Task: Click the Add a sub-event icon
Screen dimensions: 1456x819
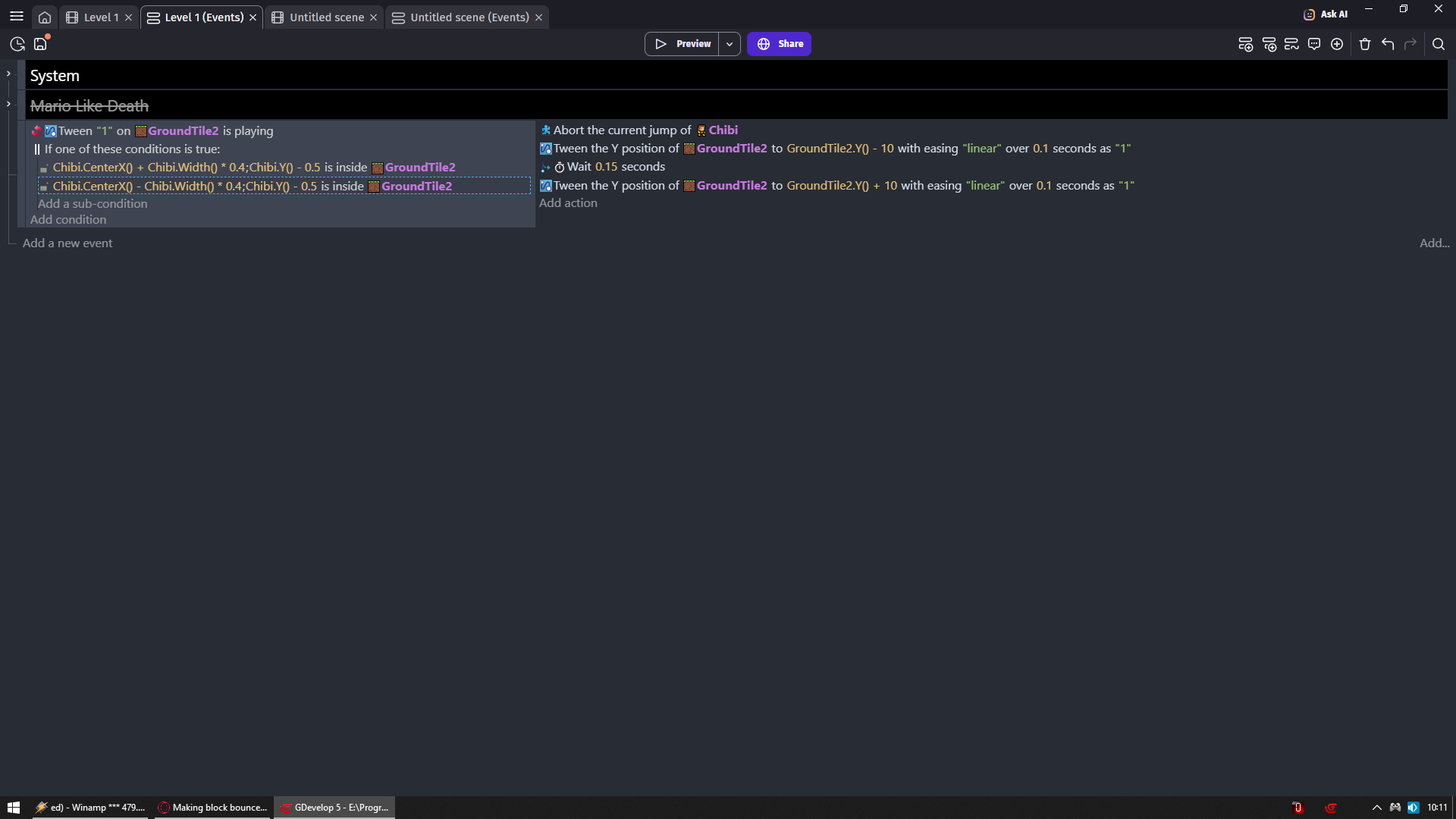Action: (x=1269, y=45)
